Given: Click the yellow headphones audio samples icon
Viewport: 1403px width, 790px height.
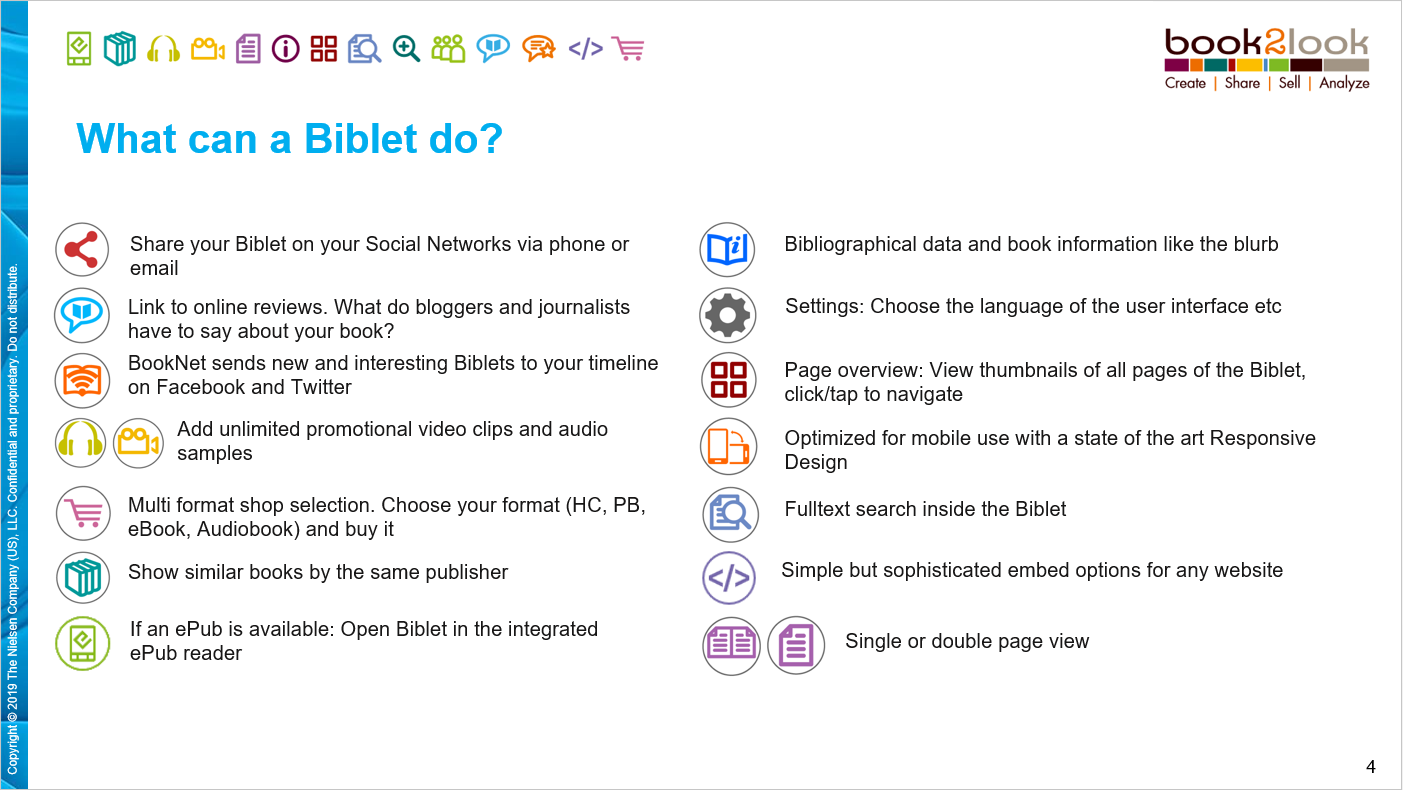Looking at the screenshot, I should [80, 443].
